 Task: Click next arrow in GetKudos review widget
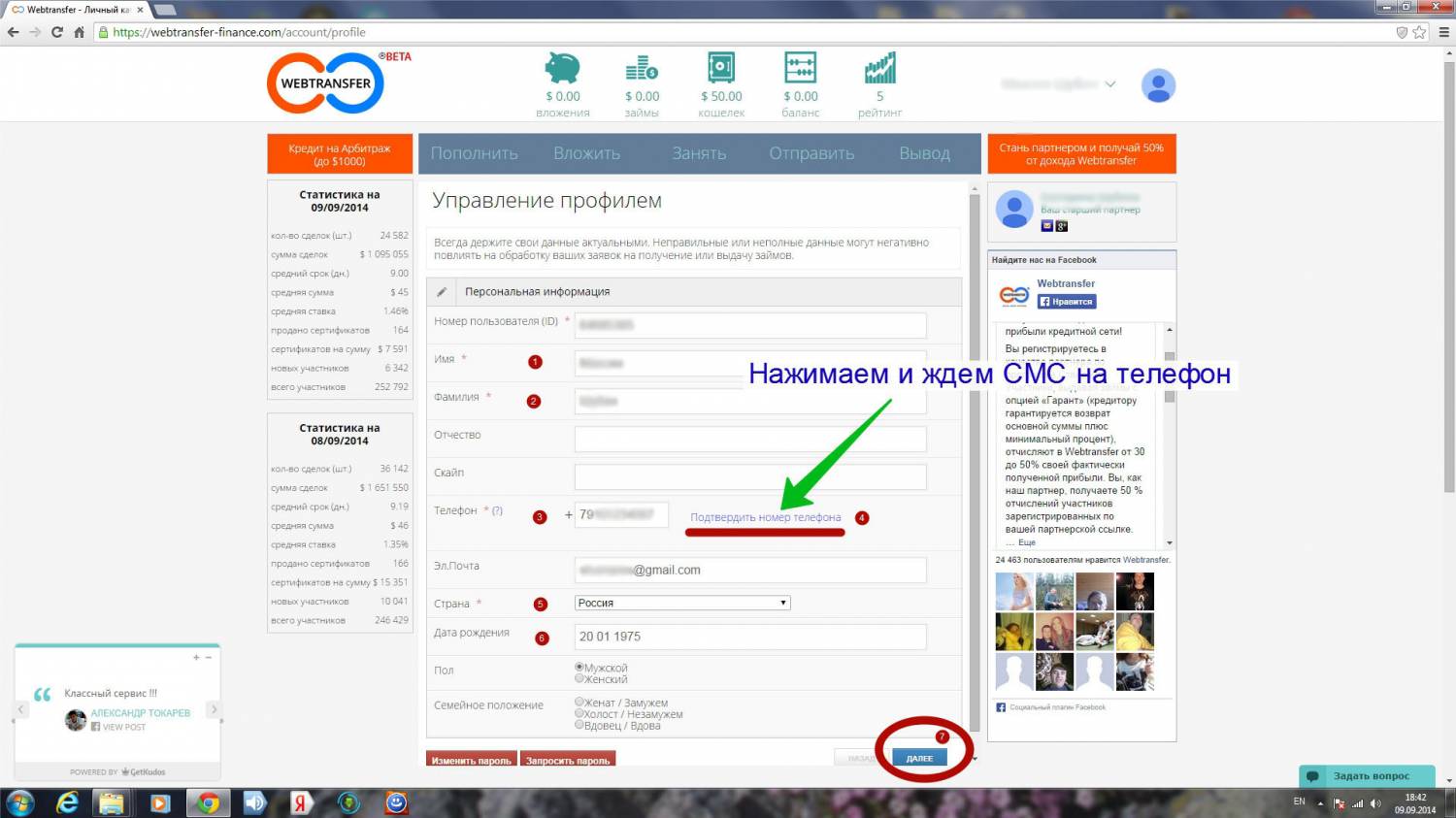pos(215,709)
